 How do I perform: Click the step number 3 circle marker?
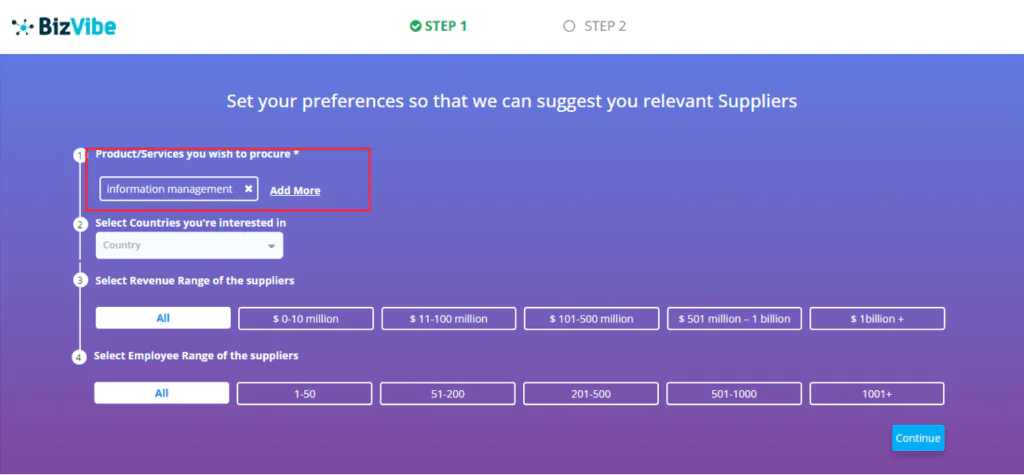pos(80,280)
